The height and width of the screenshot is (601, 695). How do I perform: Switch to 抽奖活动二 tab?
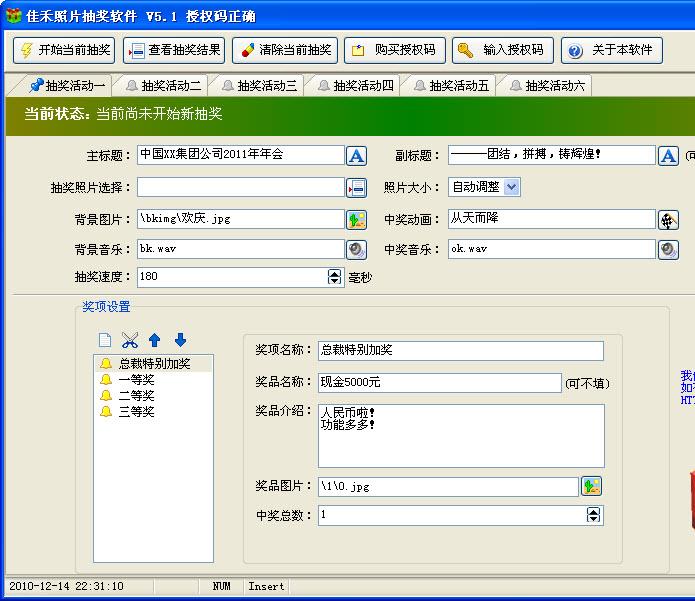point(162,86)
